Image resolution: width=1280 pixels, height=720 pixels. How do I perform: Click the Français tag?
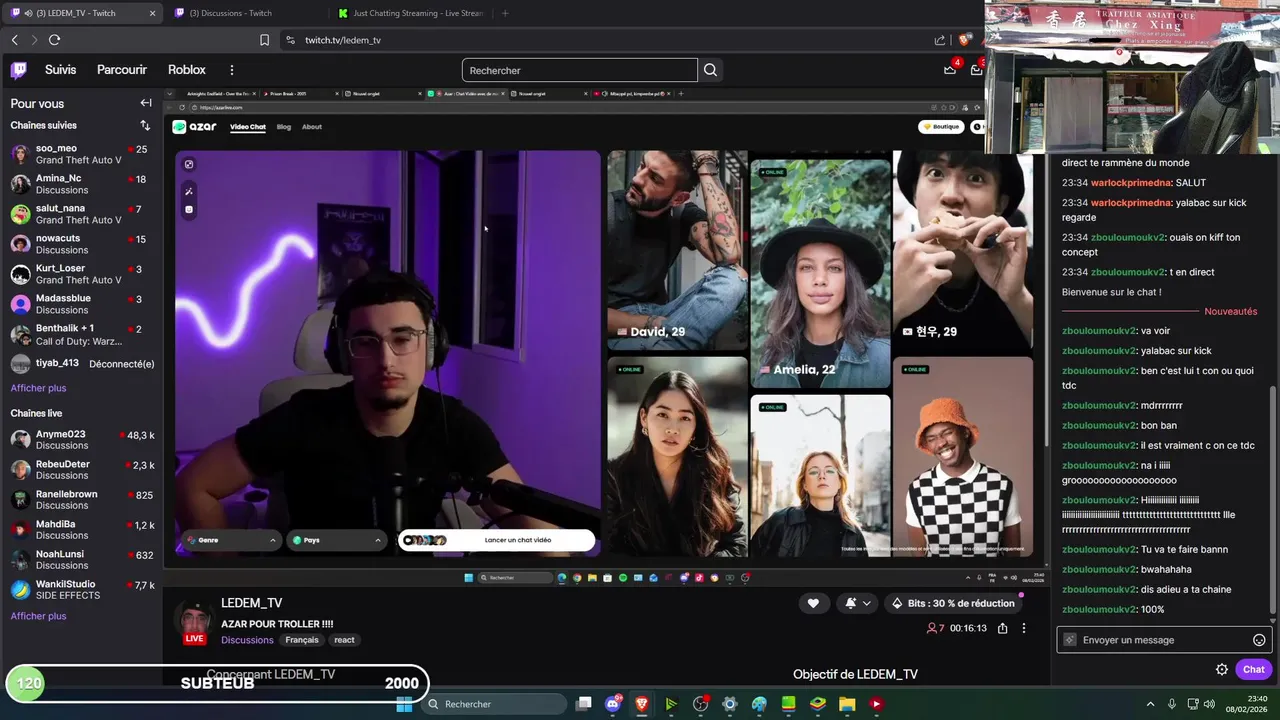[x=302, y=640]
